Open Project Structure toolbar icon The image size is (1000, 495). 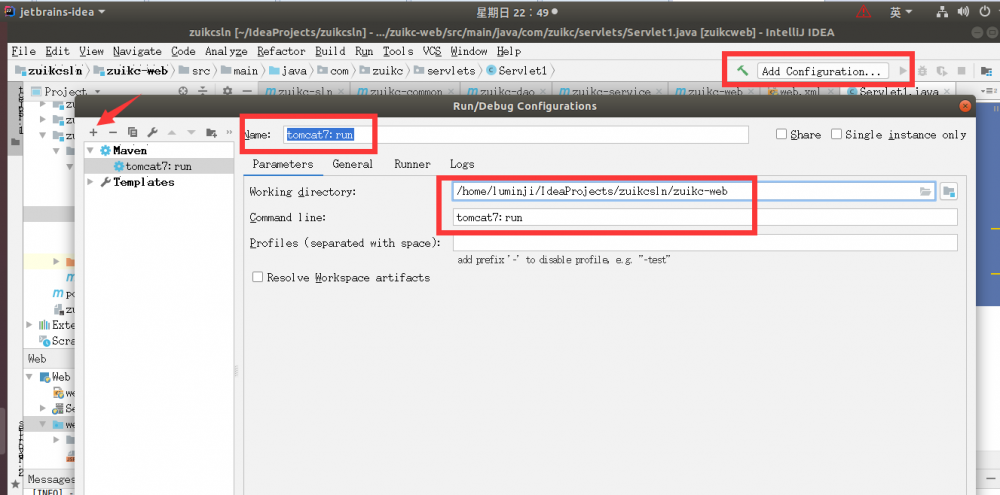click(986, 71)
